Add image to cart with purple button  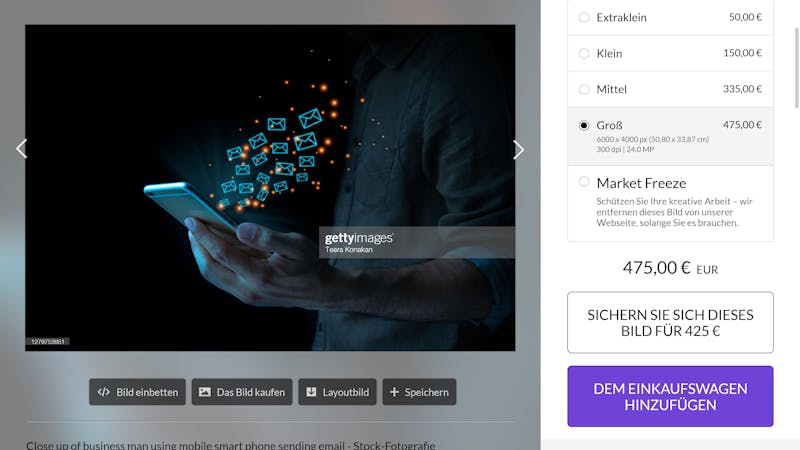click(670, 396)
